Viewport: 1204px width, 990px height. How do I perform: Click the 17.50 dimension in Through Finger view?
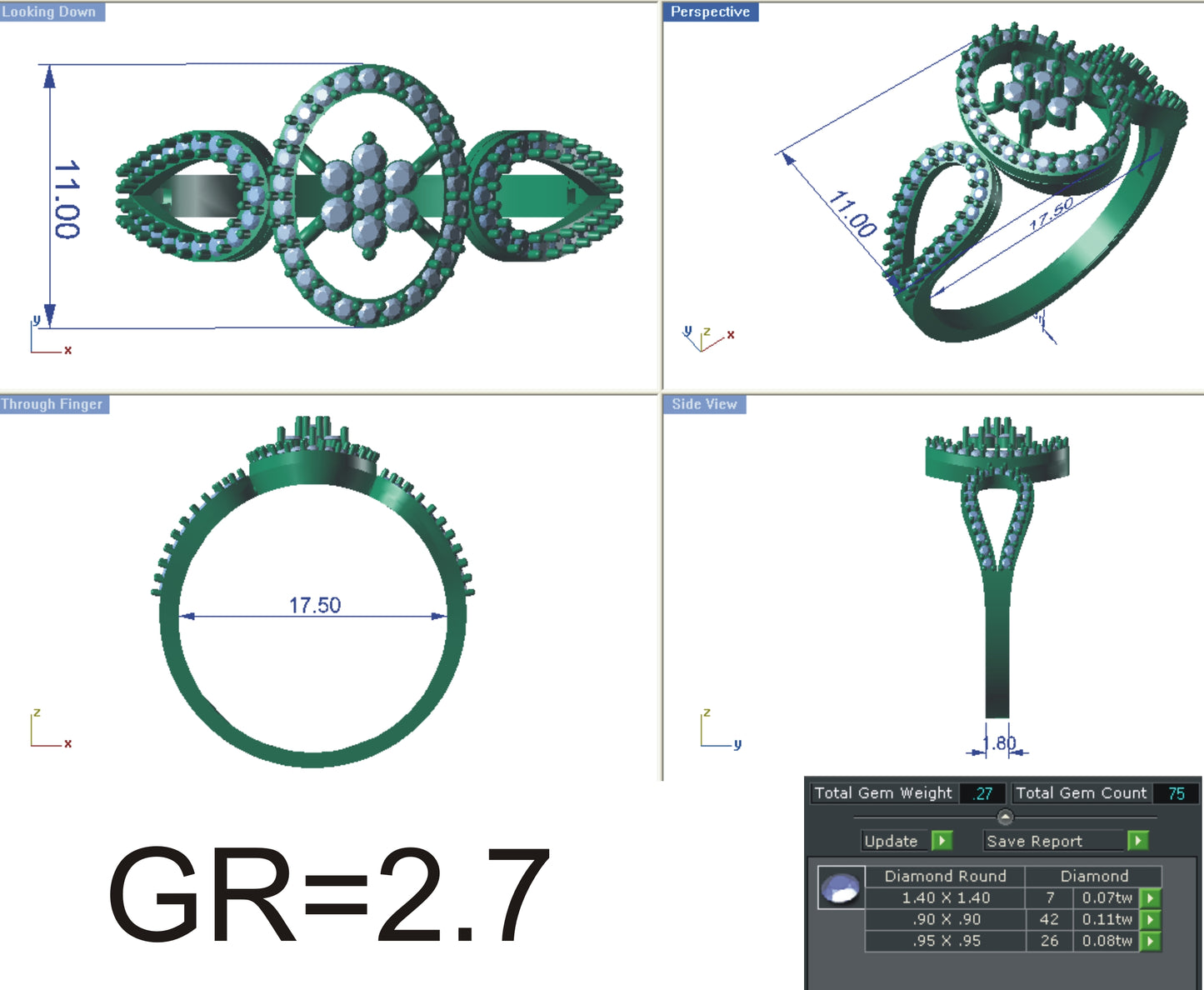click(315, 605)
